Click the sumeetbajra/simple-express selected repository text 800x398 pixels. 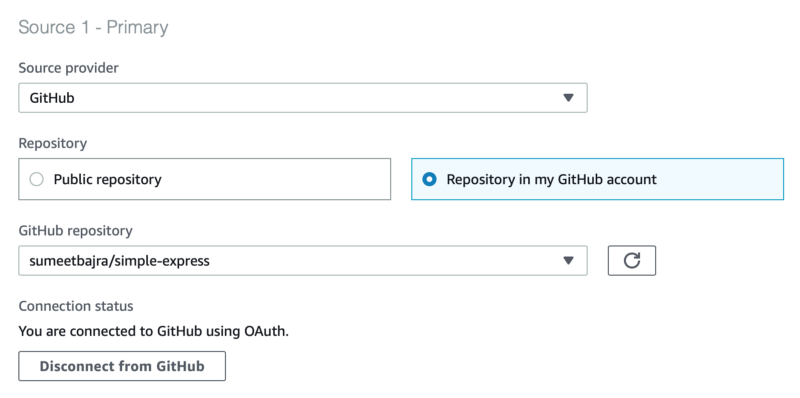click(x=119, y=261)
